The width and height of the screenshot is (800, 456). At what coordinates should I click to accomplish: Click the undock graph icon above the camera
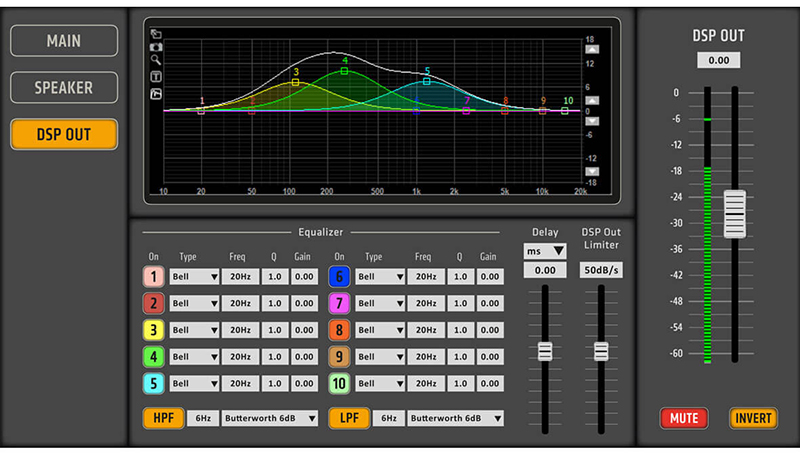coord(156,34)
